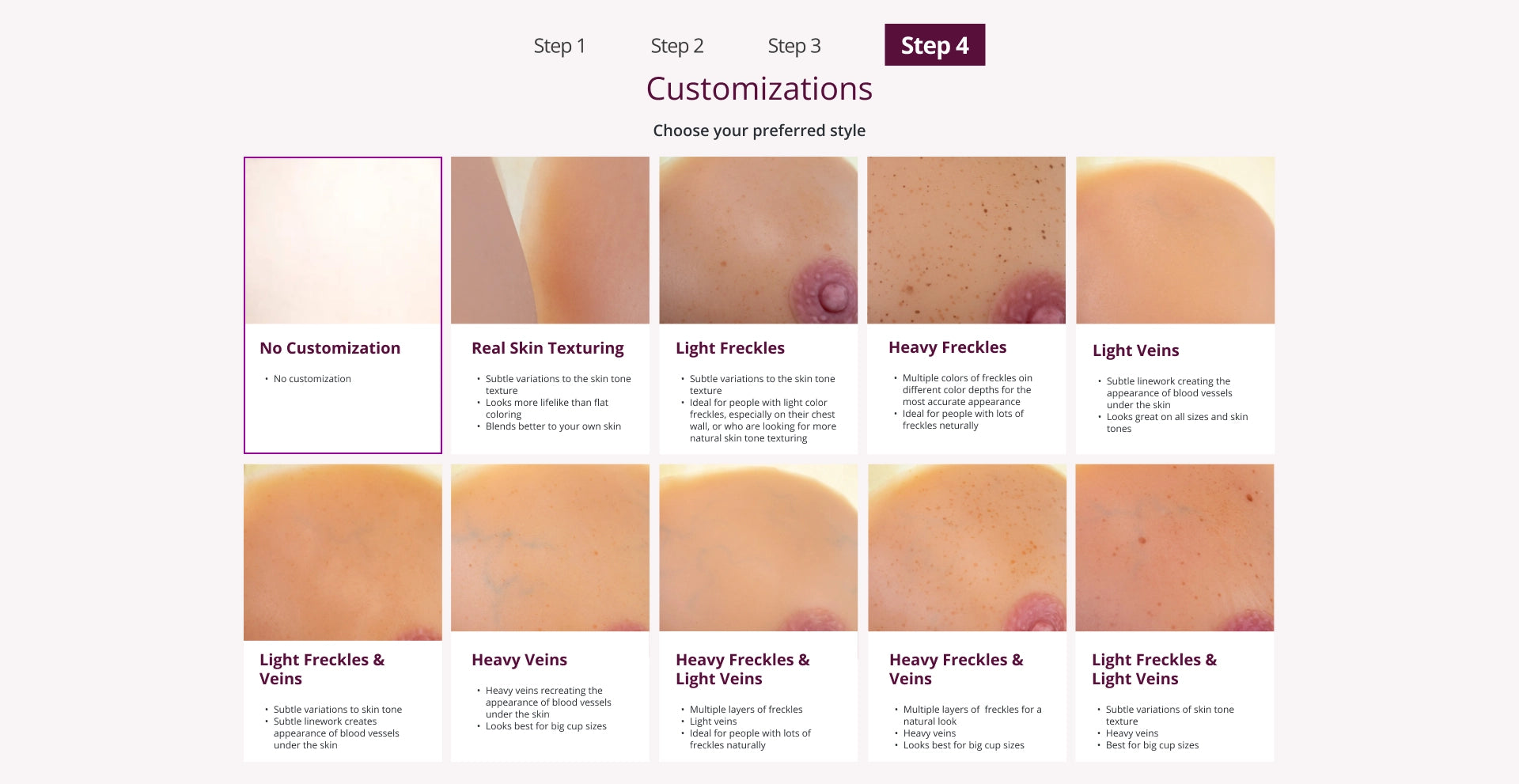The image size is (1519, 784).
Task: Switch to the Step 3 tab
Action: coord(794,46)
